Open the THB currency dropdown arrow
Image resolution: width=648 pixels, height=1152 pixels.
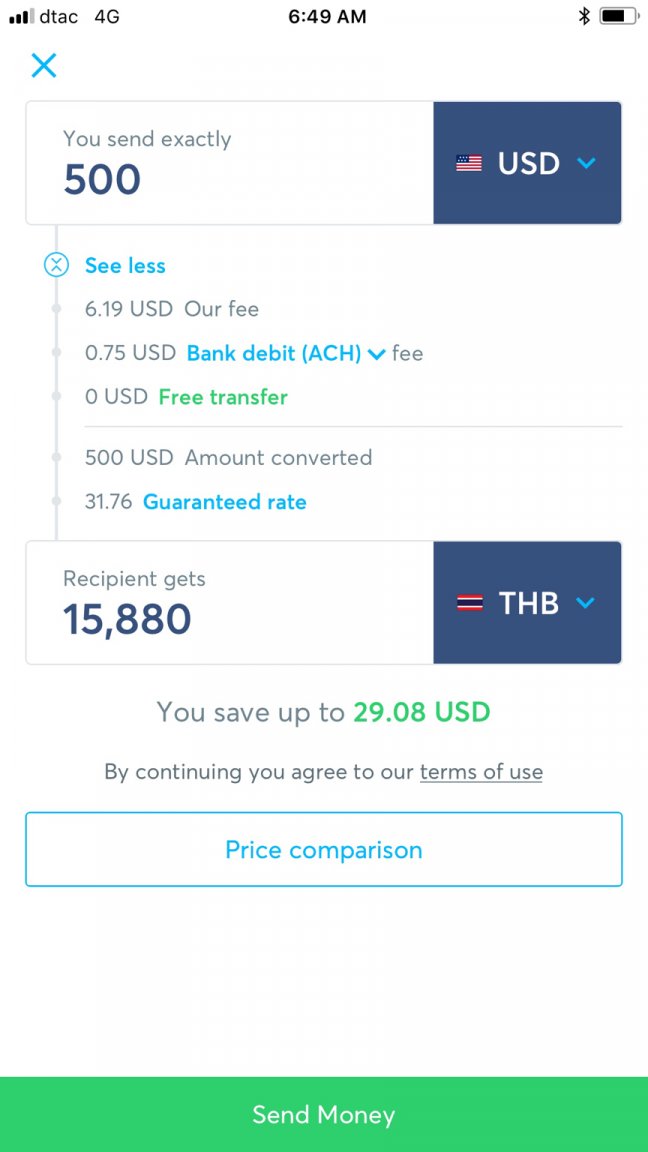586,603
